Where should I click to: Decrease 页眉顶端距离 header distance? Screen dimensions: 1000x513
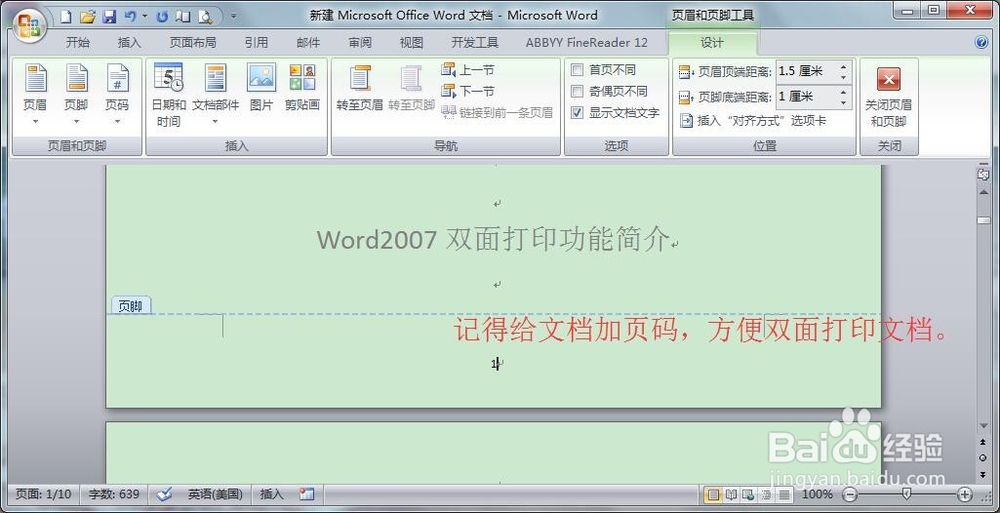click(x=843, y=77)
